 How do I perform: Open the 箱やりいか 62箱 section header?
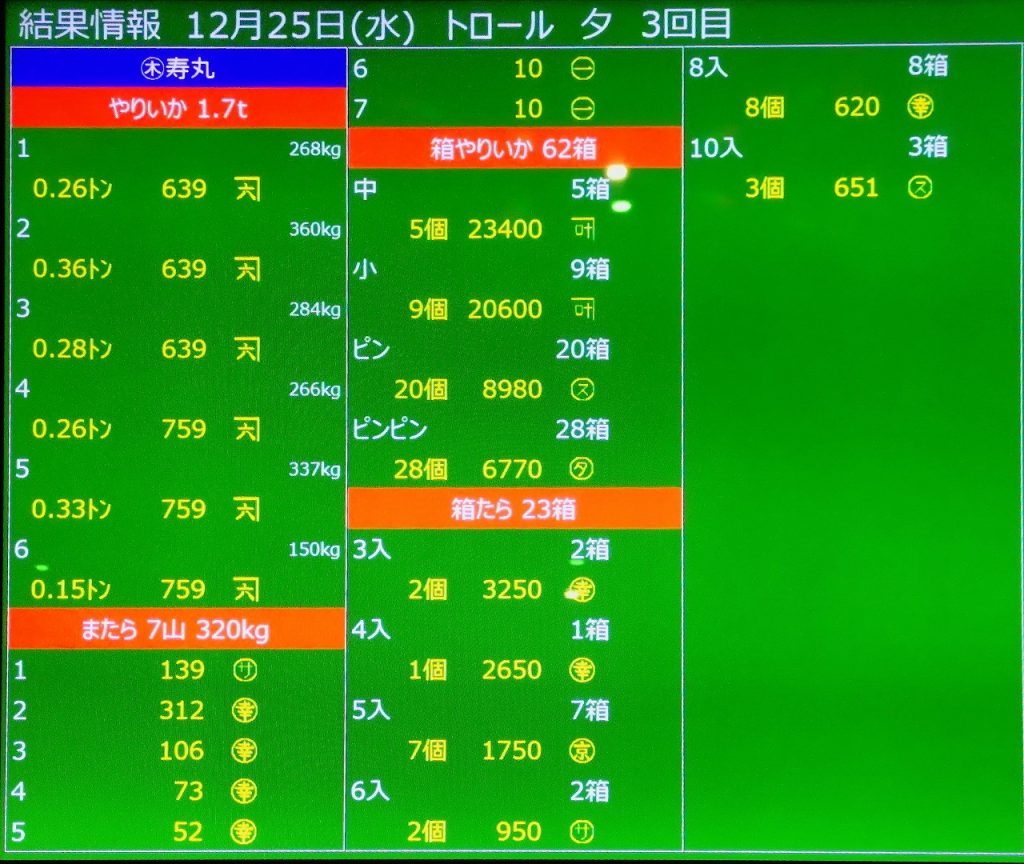coord(514,149)
